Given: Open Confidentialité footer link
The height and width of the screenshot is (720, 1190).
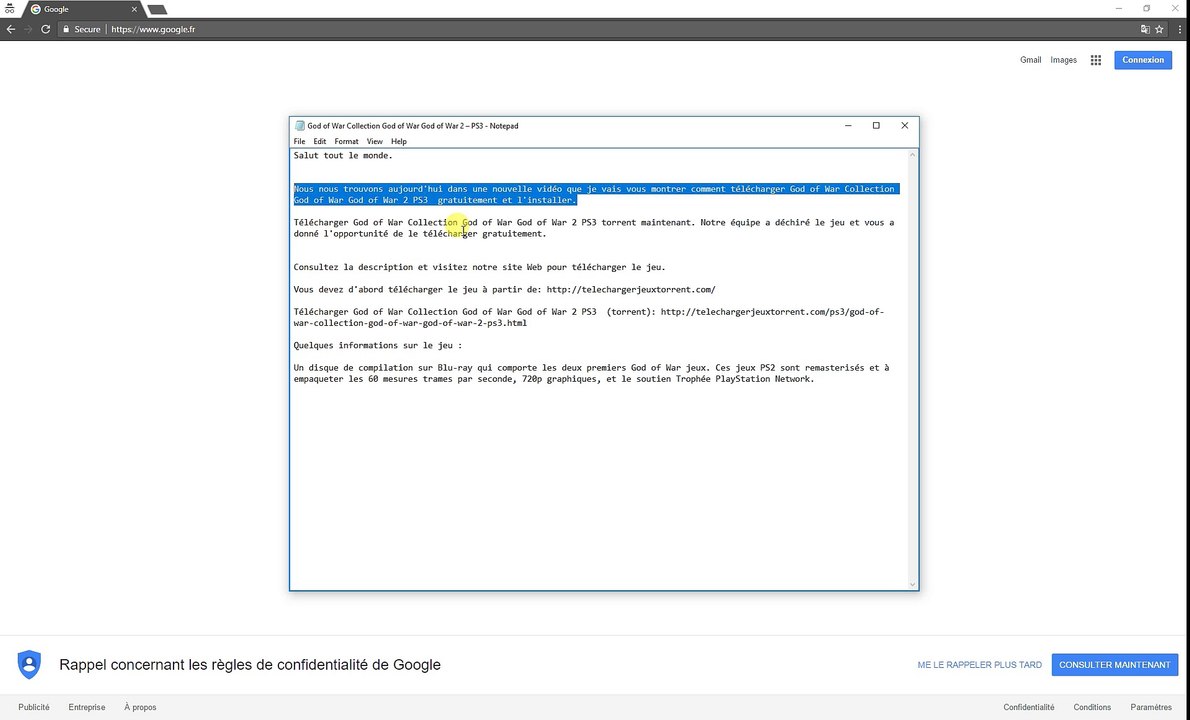Looking at the screenshot, I should pos(1028,707).
